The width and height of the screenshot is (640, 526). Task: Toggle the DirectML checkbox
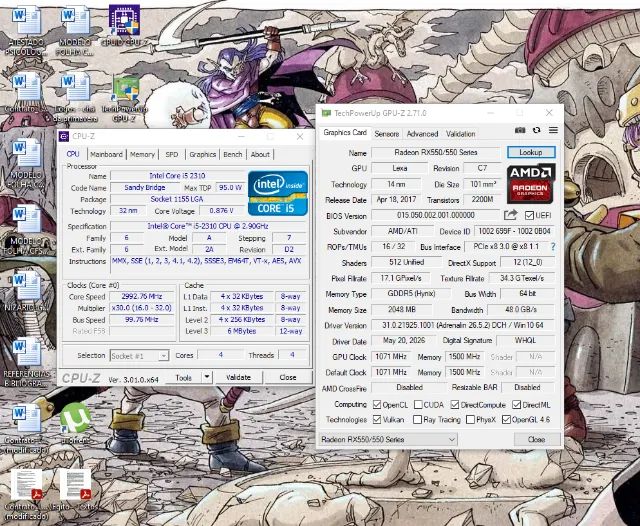516,405
